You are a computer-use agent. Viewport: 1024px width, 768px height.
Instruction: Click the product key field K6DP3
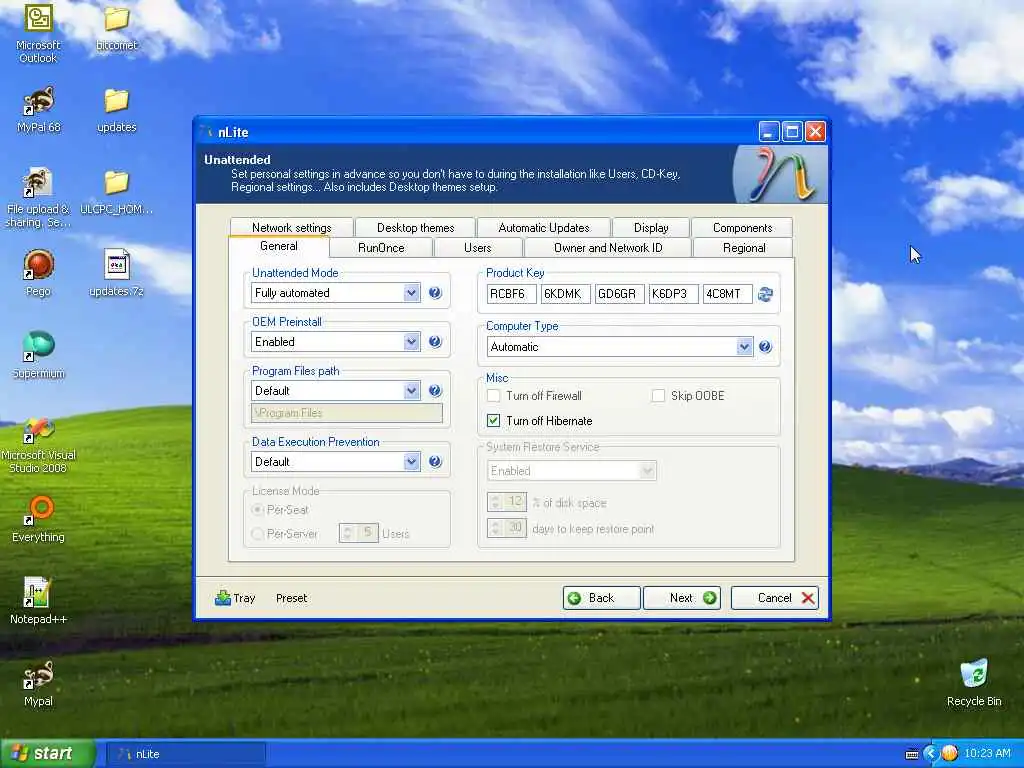point(673,294)
